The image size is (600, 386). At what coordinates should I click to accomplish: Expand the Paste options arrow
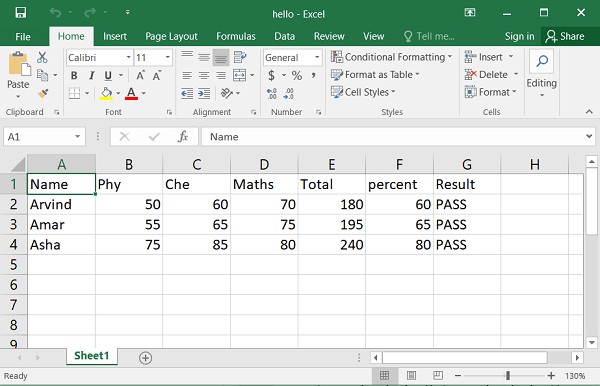coord(18,96)
